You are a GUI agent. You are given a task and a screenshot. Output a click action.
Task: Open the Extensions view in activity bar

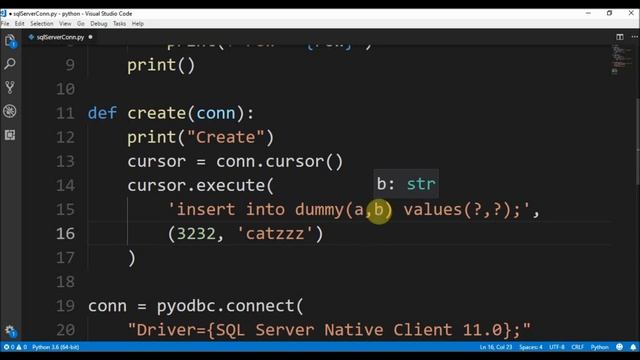coord(10,135)
